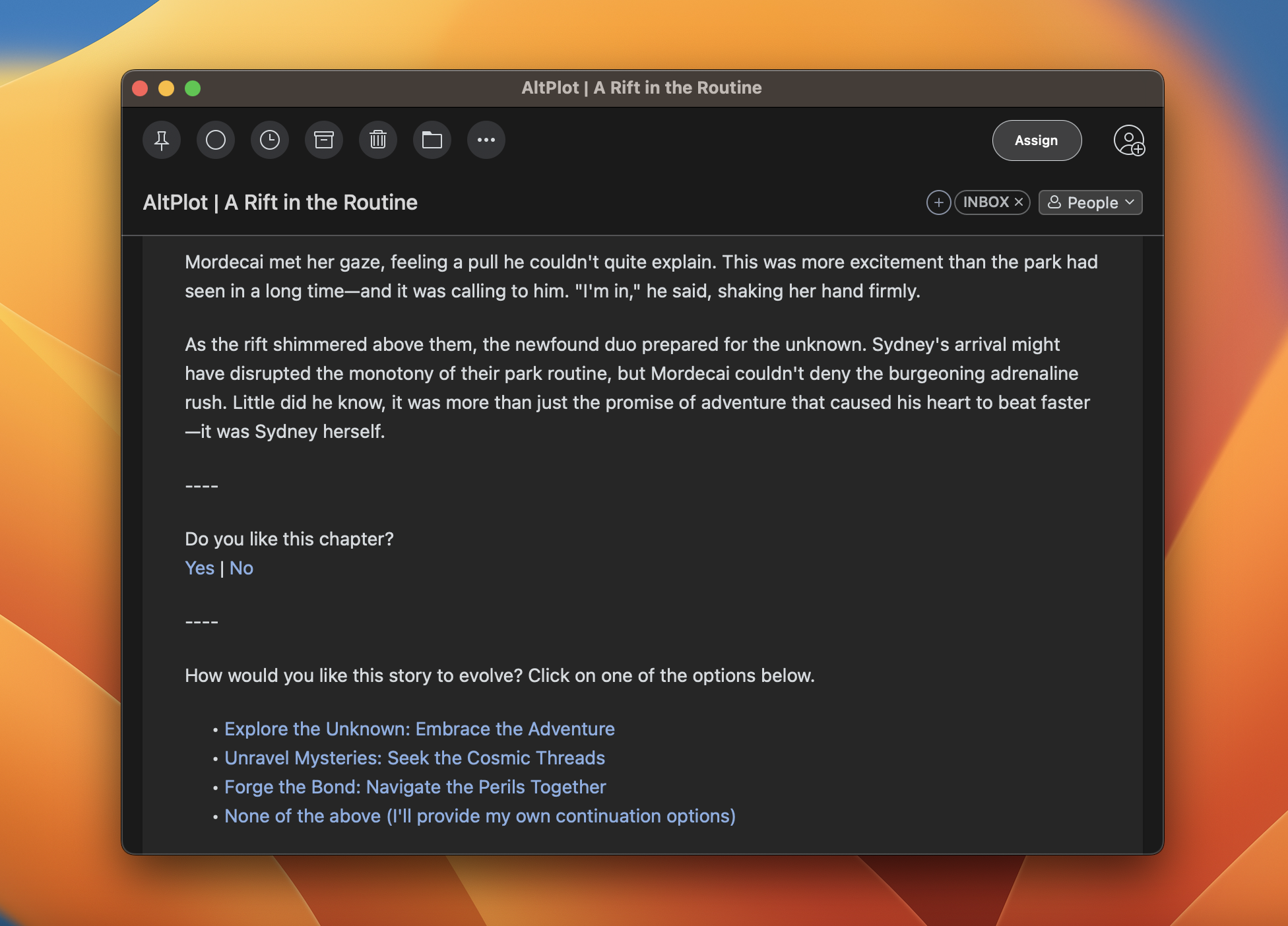Click the Yes link to like chapter
This screenshot has width=1288, height=926.
click(x=199, y=569)
